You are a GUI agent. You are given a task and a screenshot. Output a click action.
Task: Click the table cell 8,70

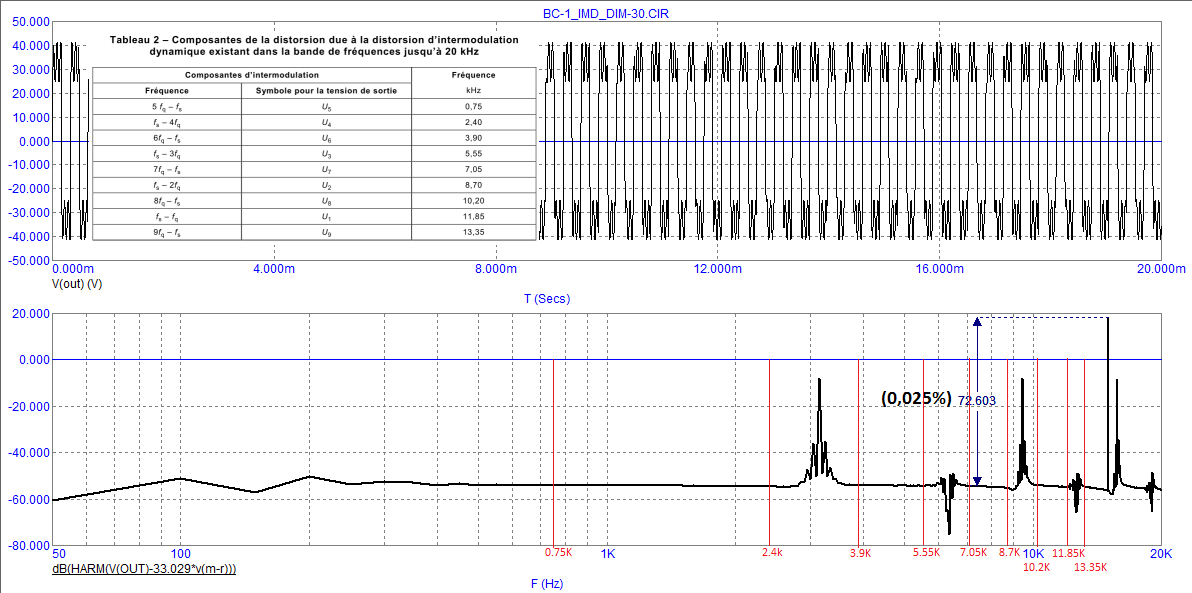coord(473,186)
